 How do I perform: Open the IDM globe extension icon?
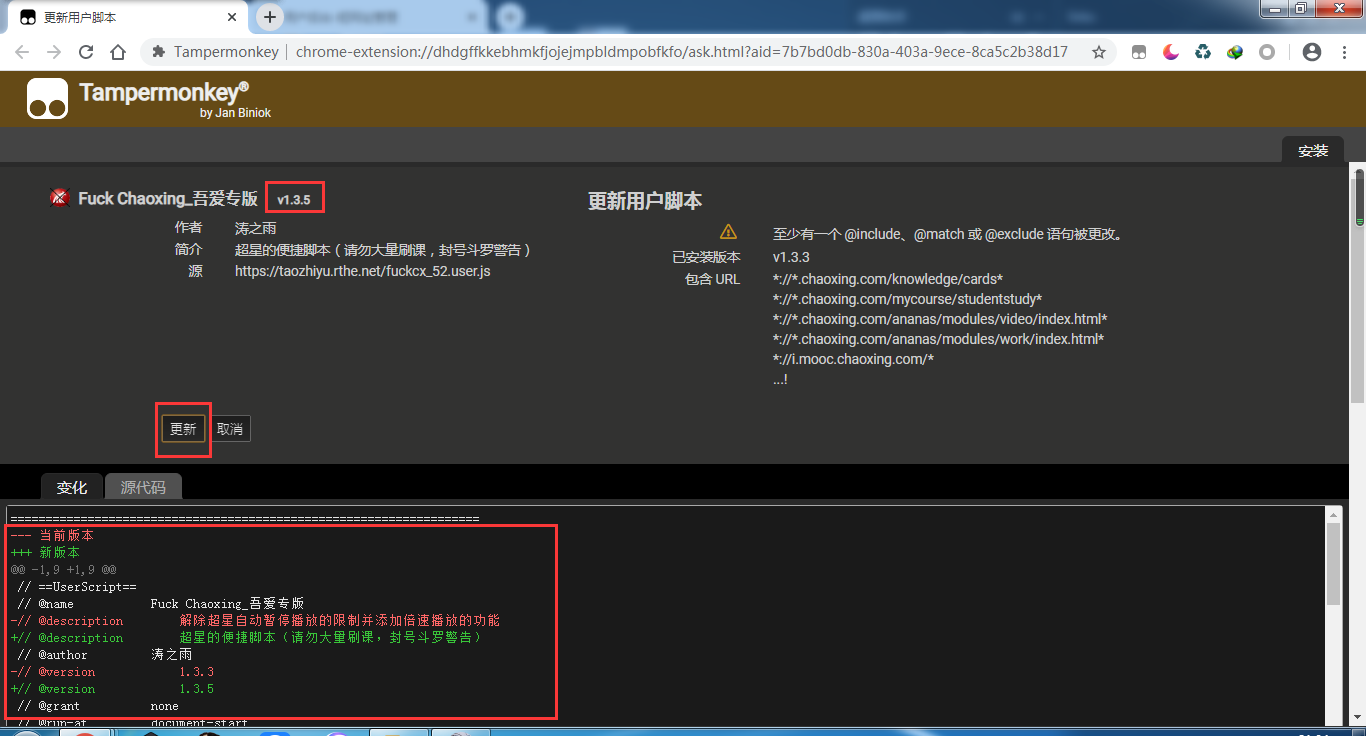(1235, 52)
